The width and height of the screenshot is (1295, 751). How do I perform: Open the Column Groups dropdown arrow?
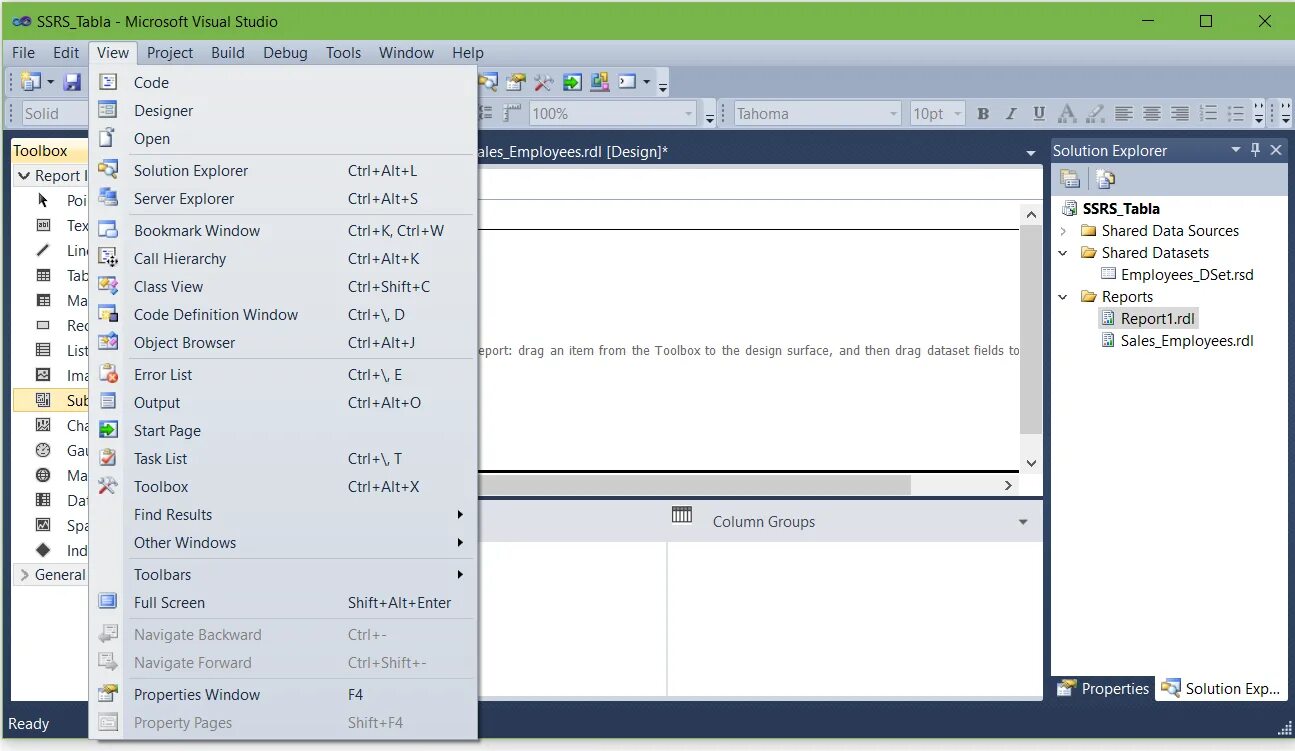point(1023,522)
